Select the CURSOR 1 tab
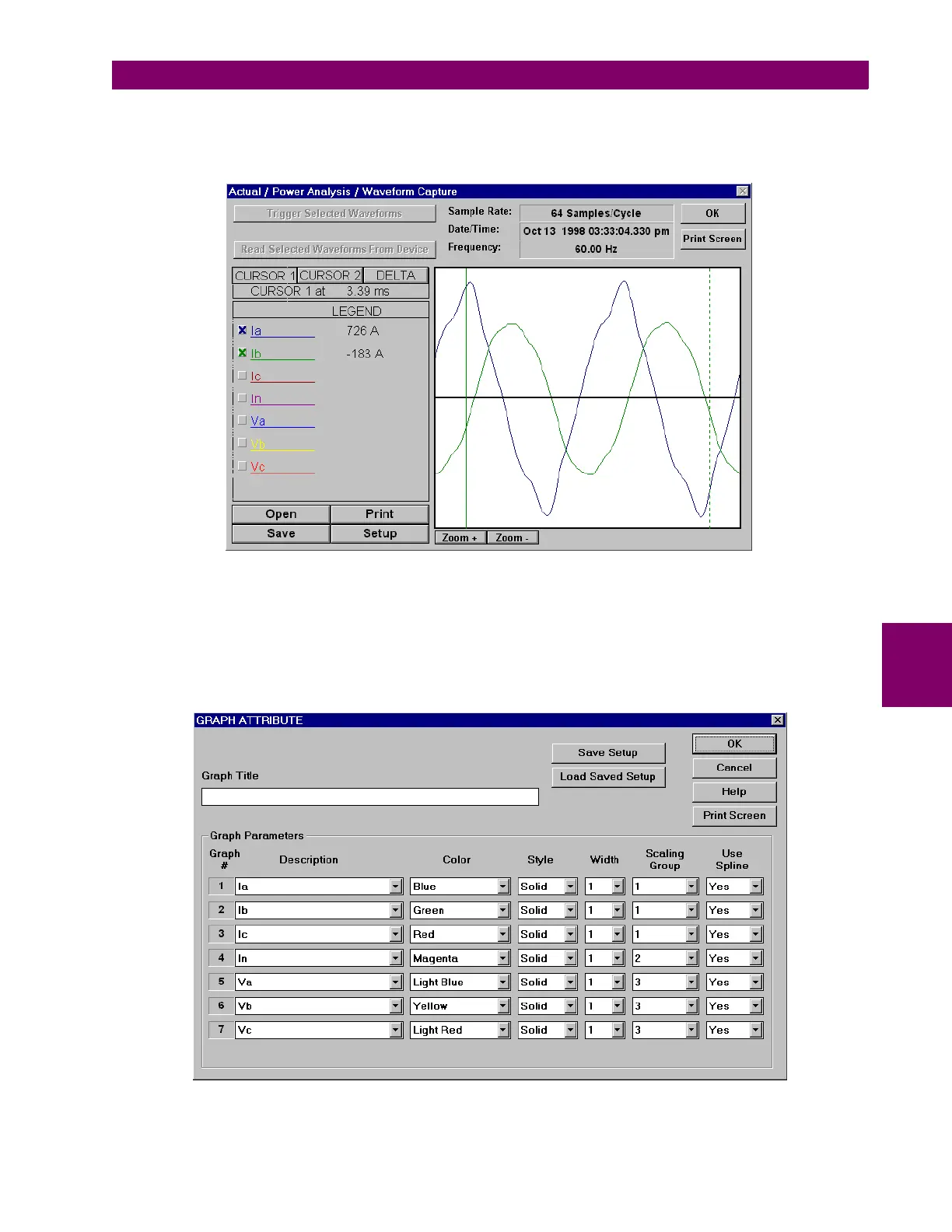The image size is (952, 1232). (x=264, y=275)
